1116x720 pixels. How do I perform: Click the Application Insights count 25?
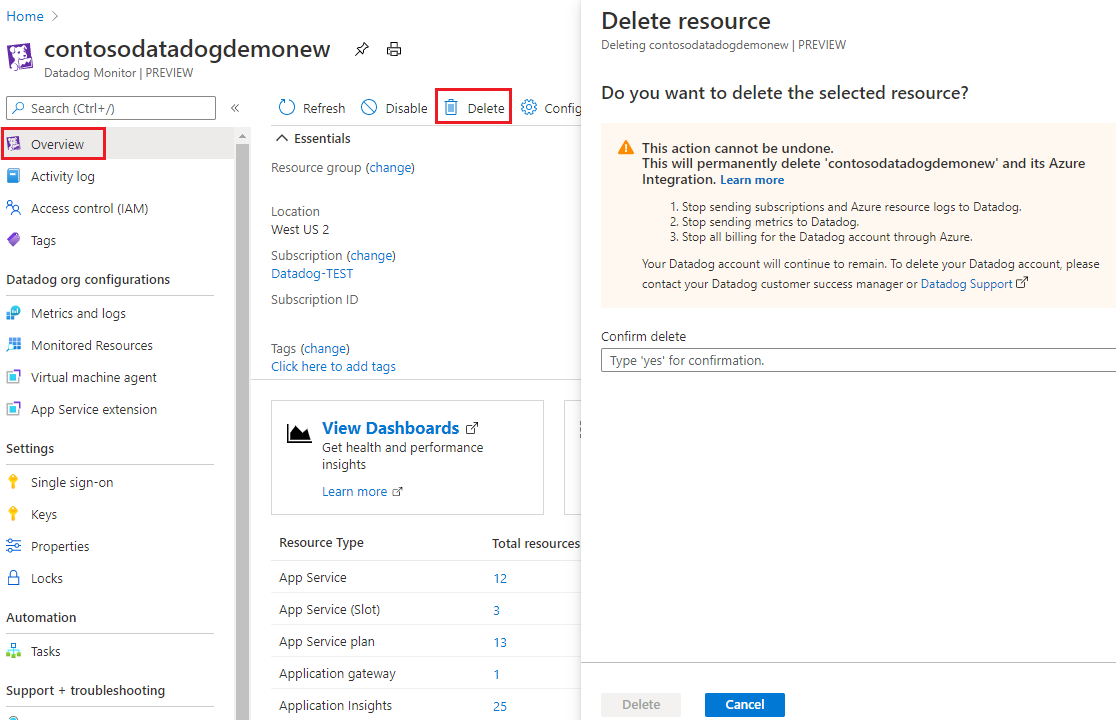pyautogui.click(x=500, y=706)
